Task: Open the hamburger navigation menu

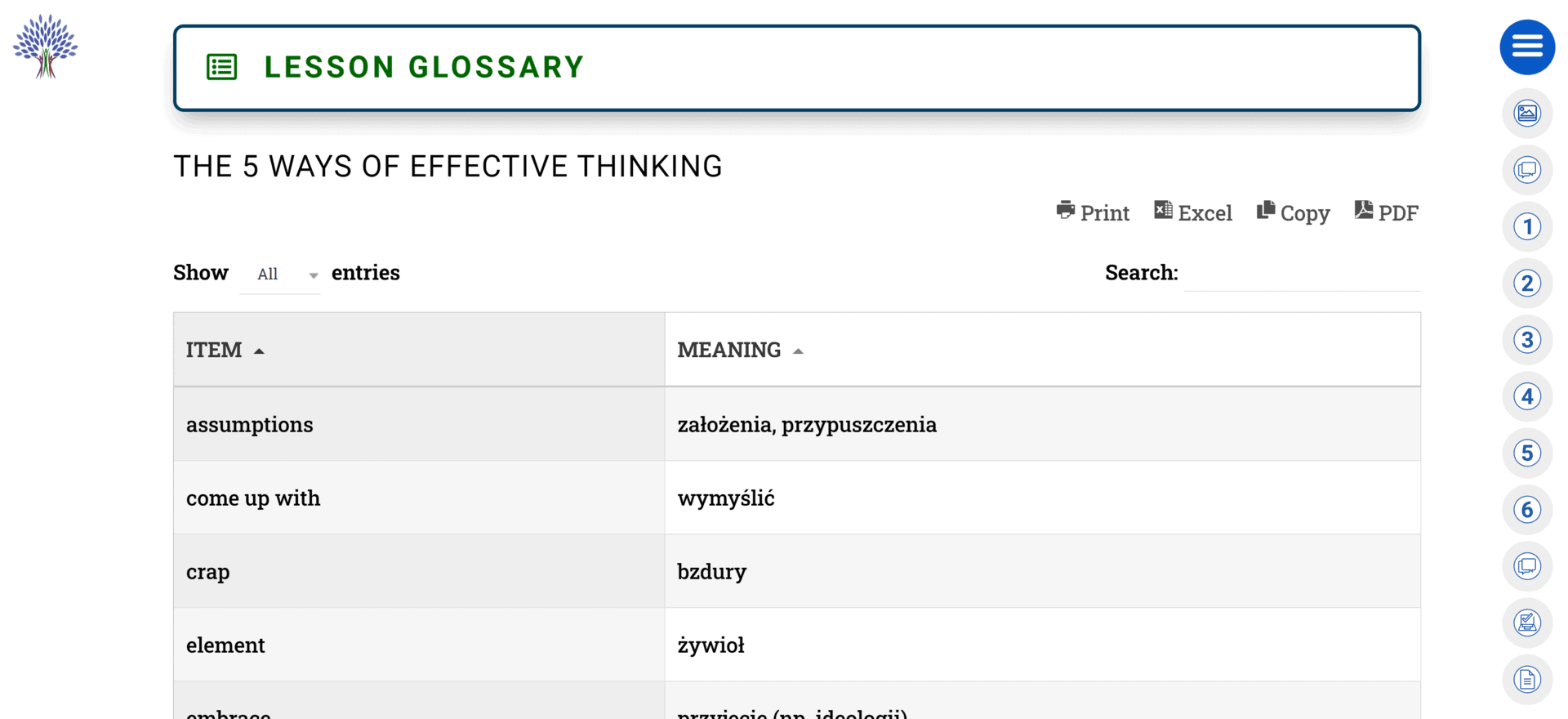Action: coord(1527,47)
